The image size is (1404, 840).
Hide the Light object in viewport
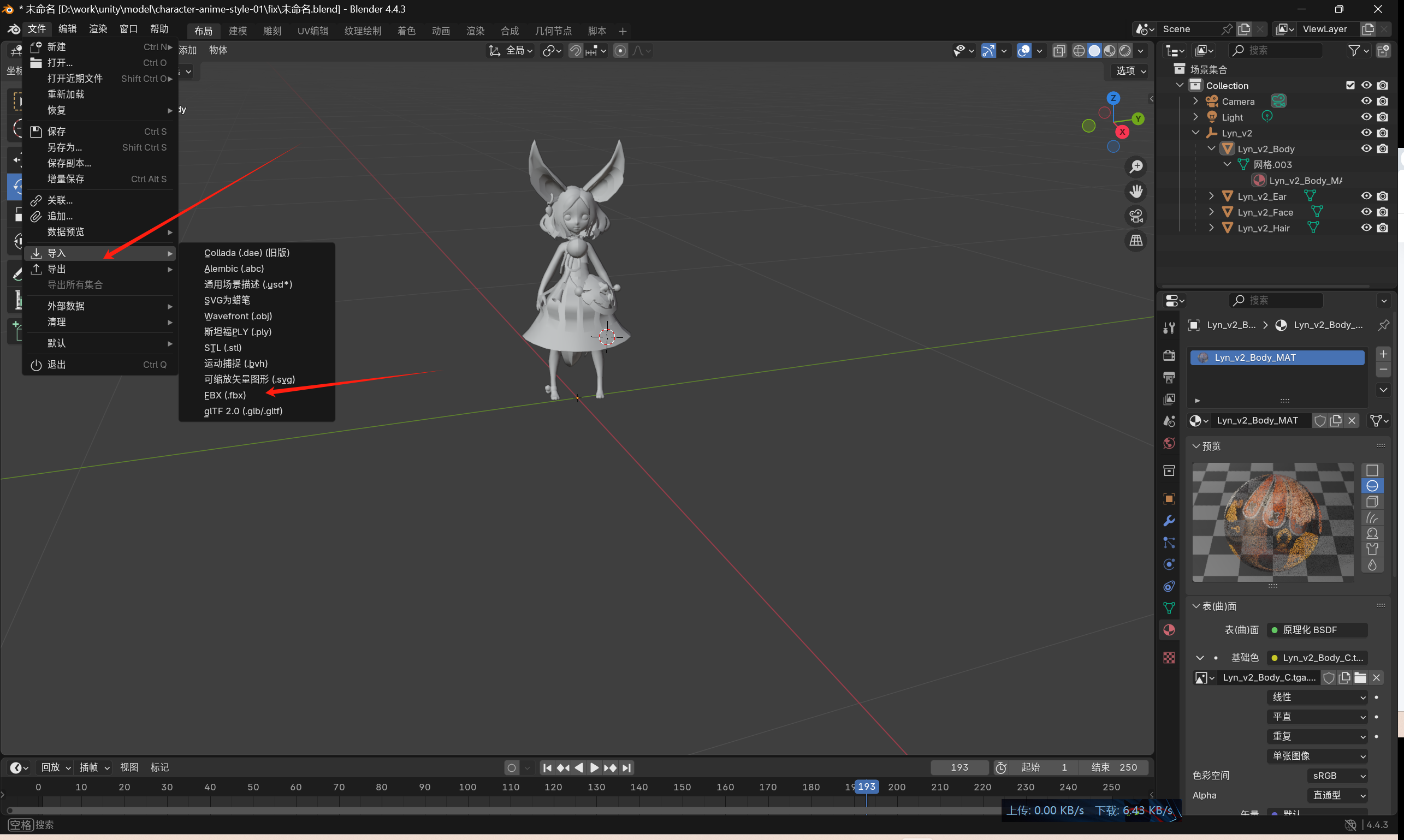pyautogui.click(x=1366, y=117)
